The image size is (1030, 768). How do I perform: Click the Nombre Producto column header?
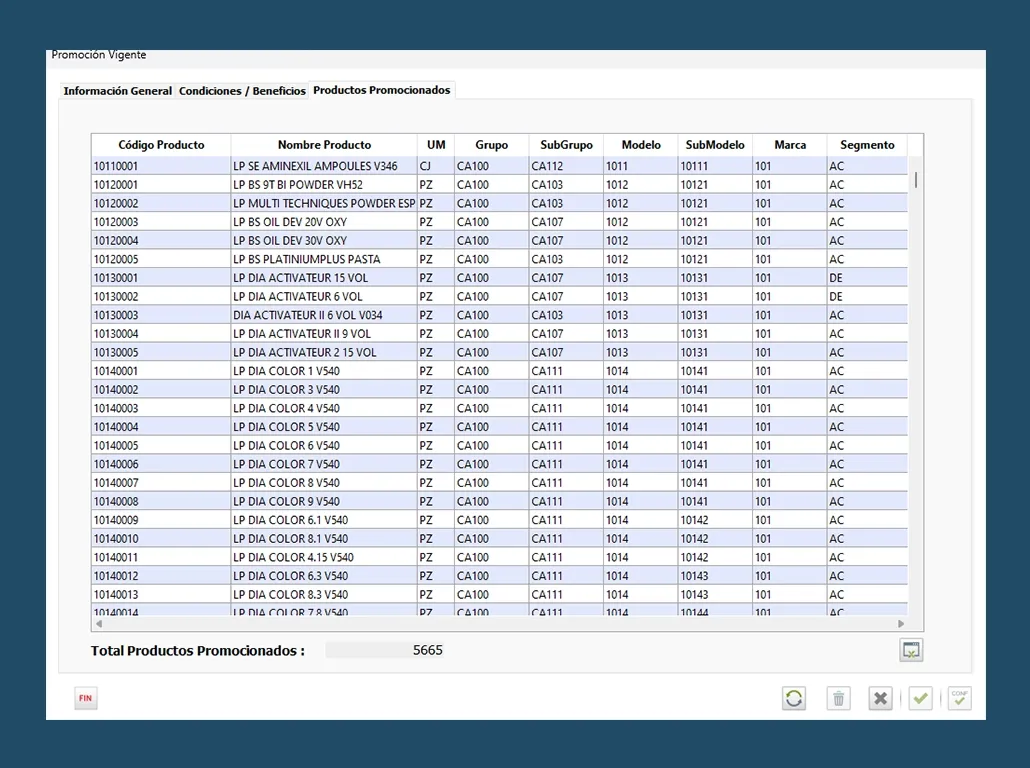(x=324, y=145)
